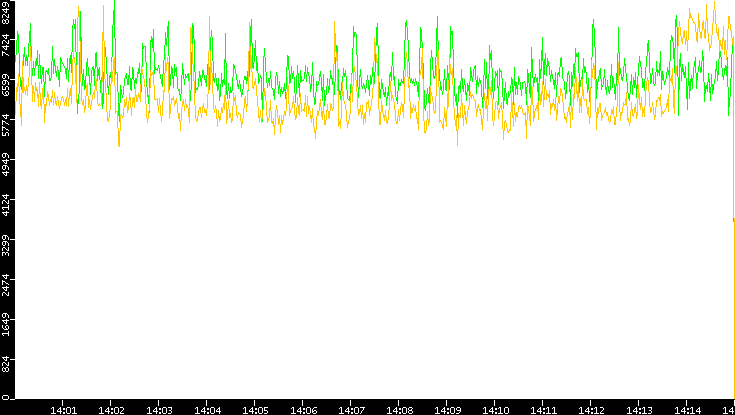Screen dimensions: 735x415
Task: Click the orange vertical drop at chart's right edge
Action: click(734, 300)
